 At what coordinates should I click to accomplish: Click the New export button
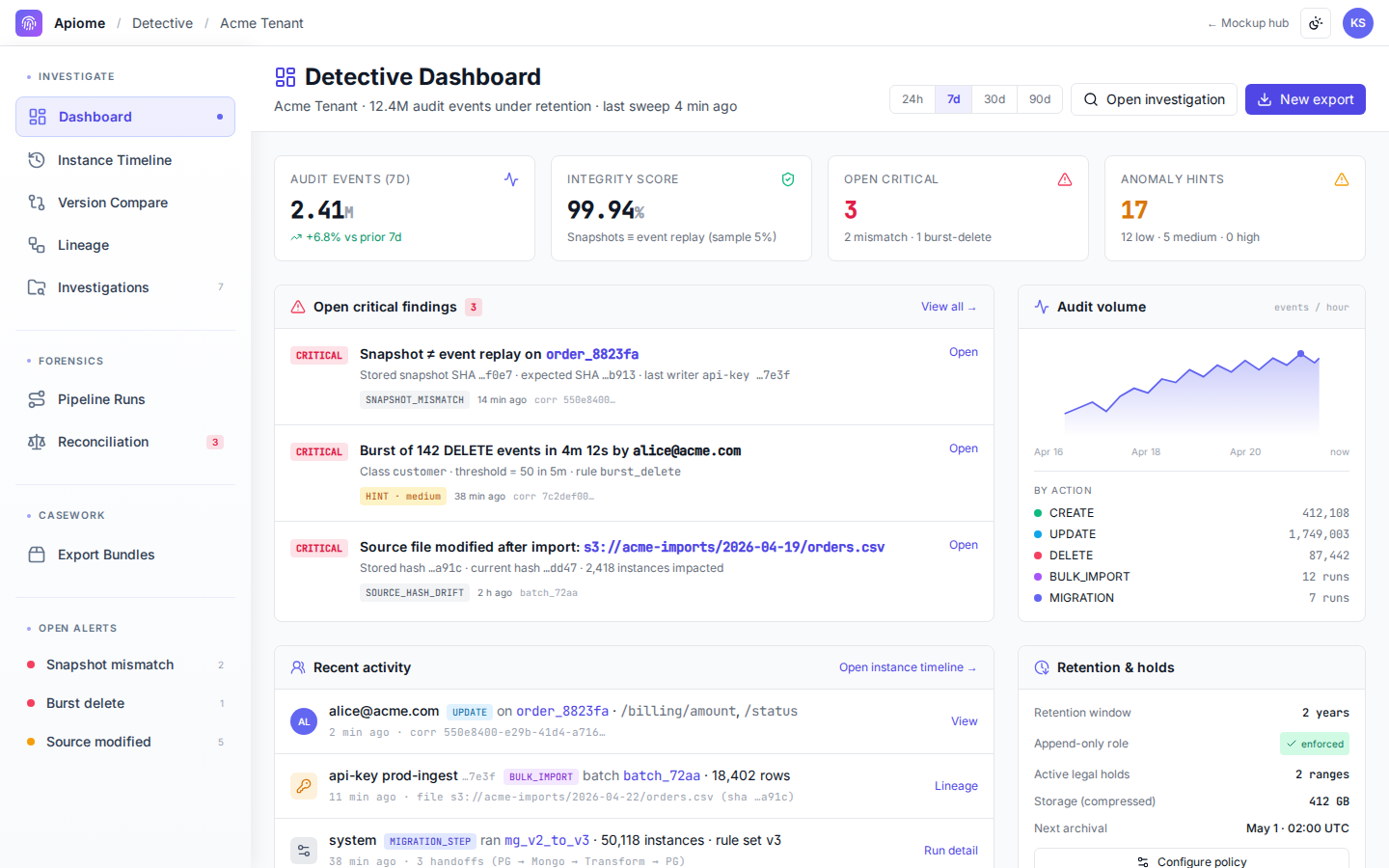pos(1305,99)
